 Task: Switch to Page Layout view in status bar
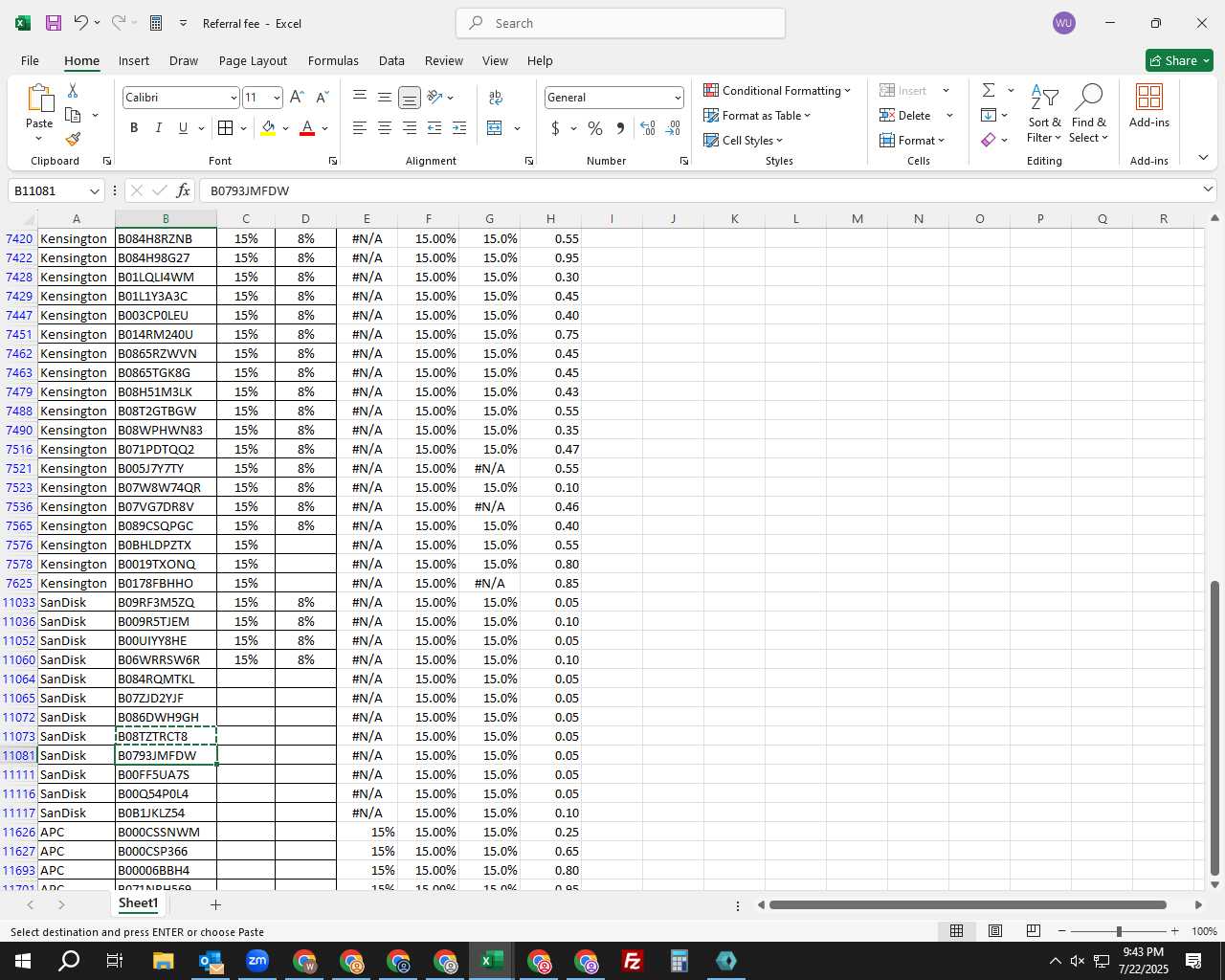pyautogui.click(x=995, y=930)
